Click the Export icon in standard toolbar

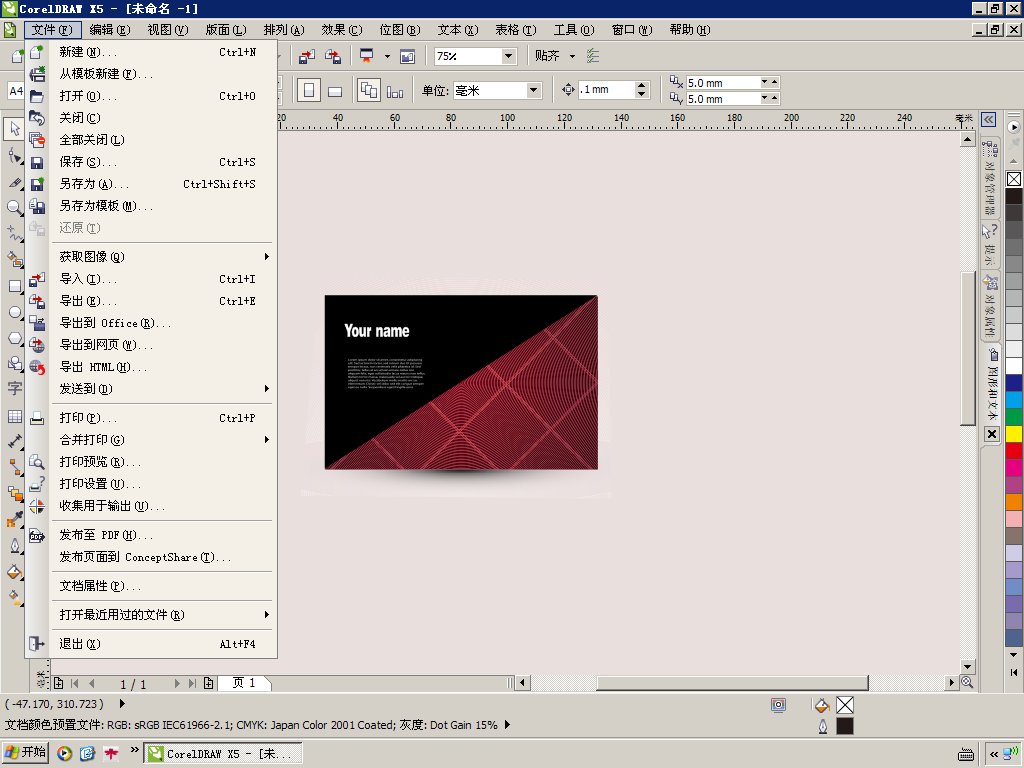point(333,57)
